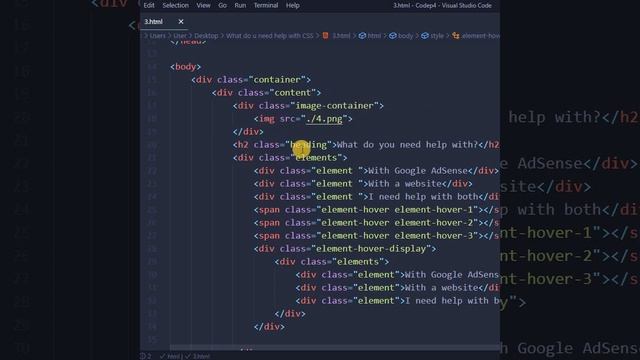Open the Help menu
Screen dimensions: 640x360
click(x=292, y=5)
